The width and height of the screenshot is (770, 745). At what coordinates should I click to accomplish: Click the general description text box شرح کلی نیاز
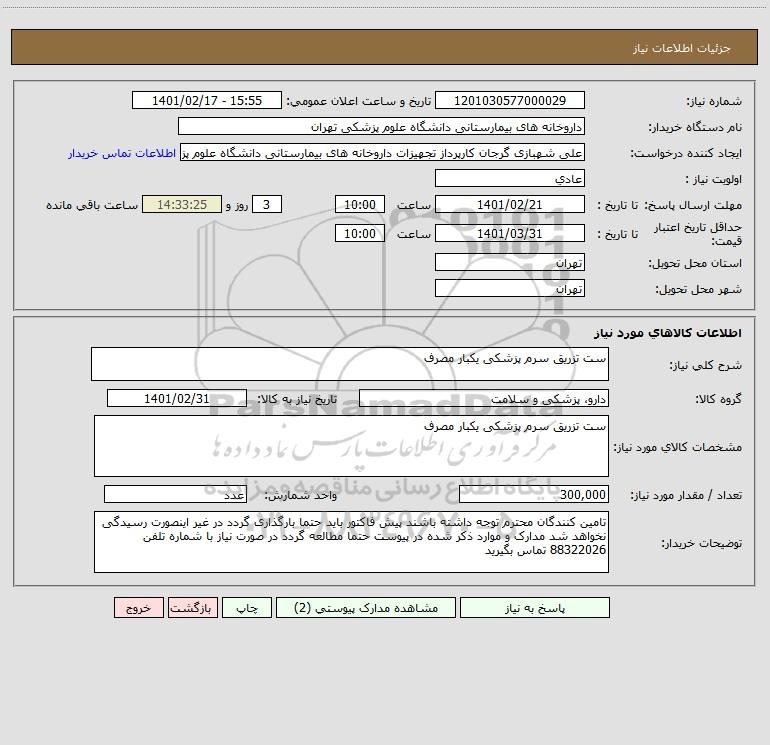tap(350, 364)
